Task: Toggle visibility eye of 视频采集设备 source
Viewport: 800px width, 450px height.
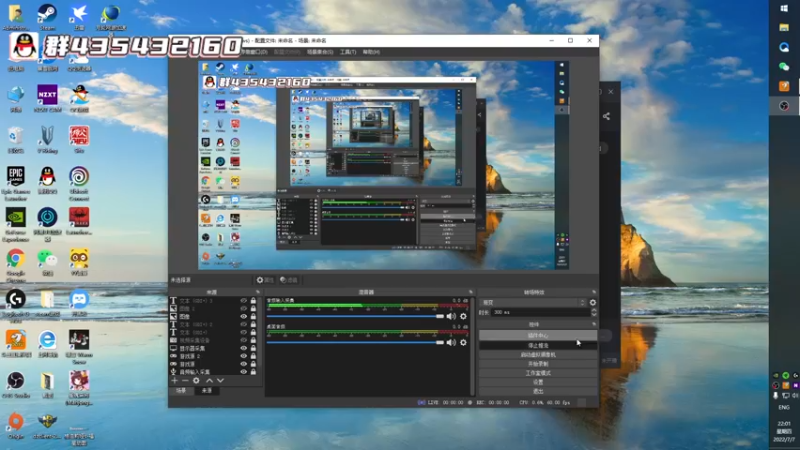Action: click(x=243, y=340)
